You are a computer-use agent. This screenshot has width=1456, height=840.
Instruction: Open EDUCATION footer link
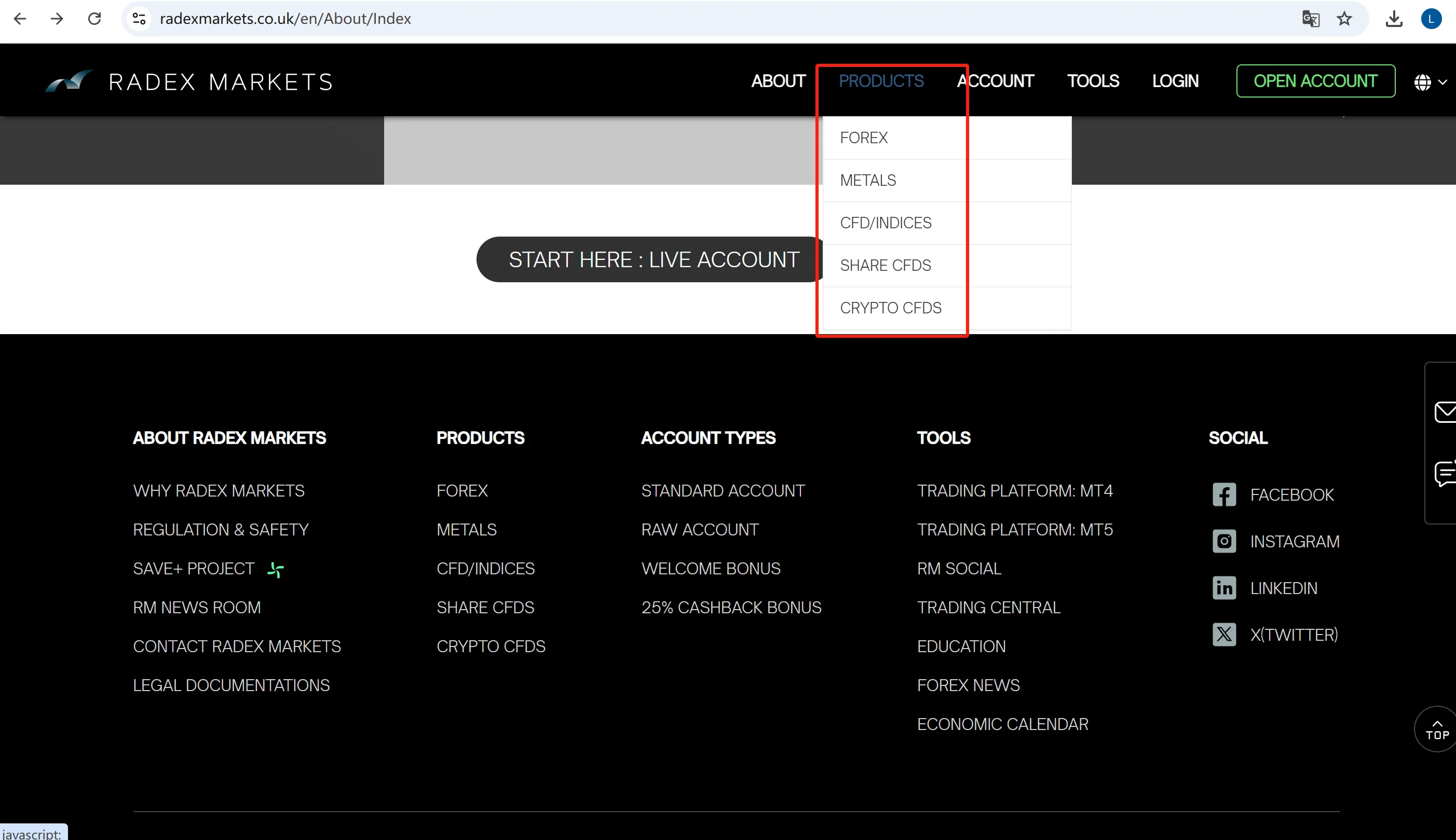[x=961, y=646]
